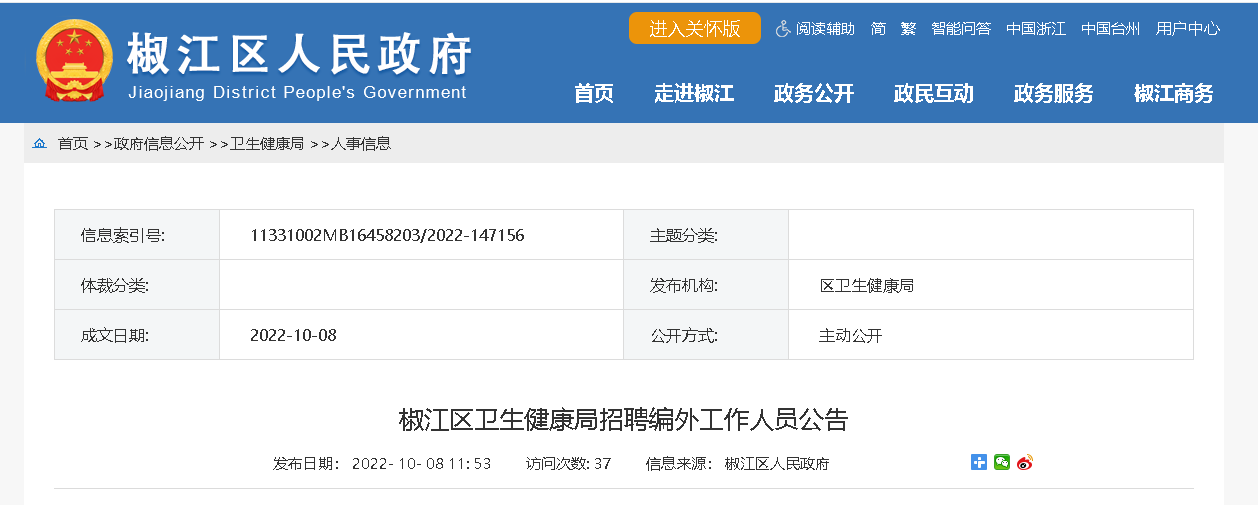Open the 首页 main navigation item

(594, 94)
